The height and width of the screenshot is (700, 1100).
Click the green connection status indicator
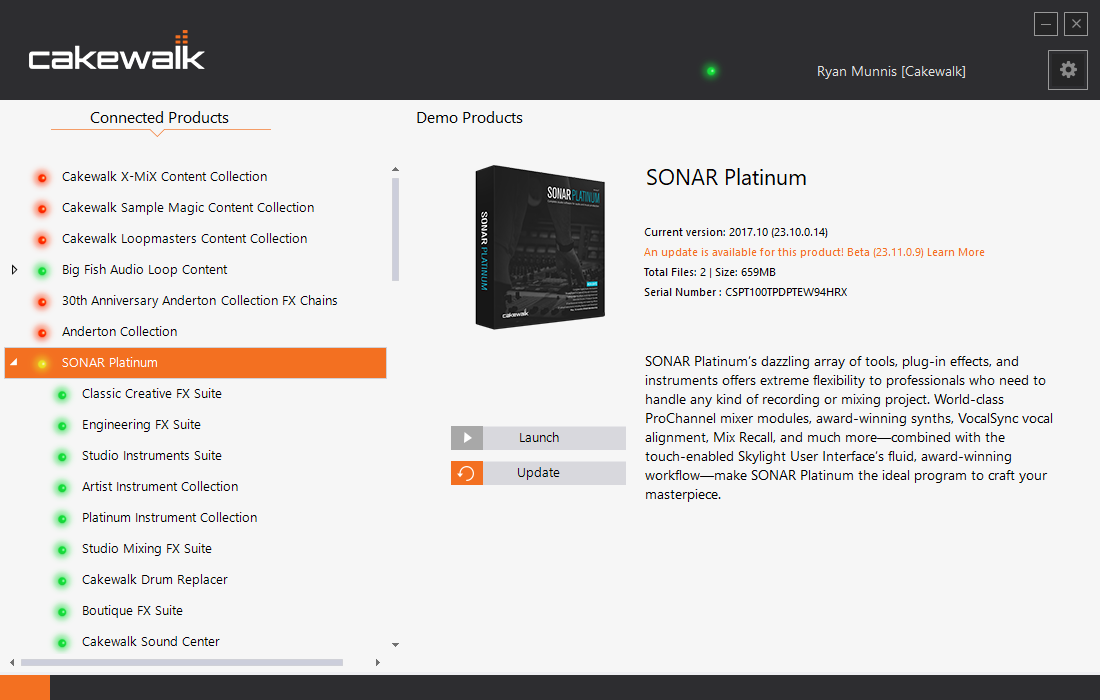pos(711,71)
